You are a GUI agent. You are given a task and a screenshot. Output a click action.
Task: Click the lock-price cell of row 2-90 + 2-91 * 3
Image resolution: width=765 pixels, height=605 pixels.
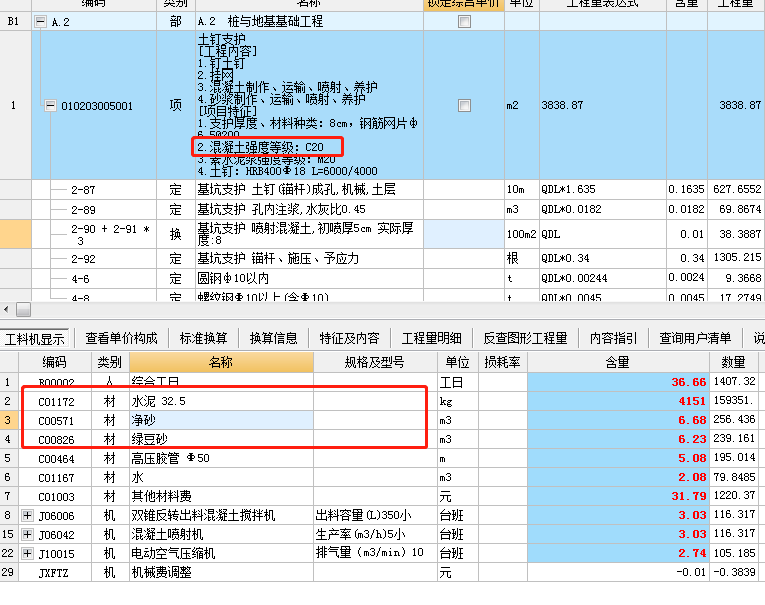coord(464,234)
